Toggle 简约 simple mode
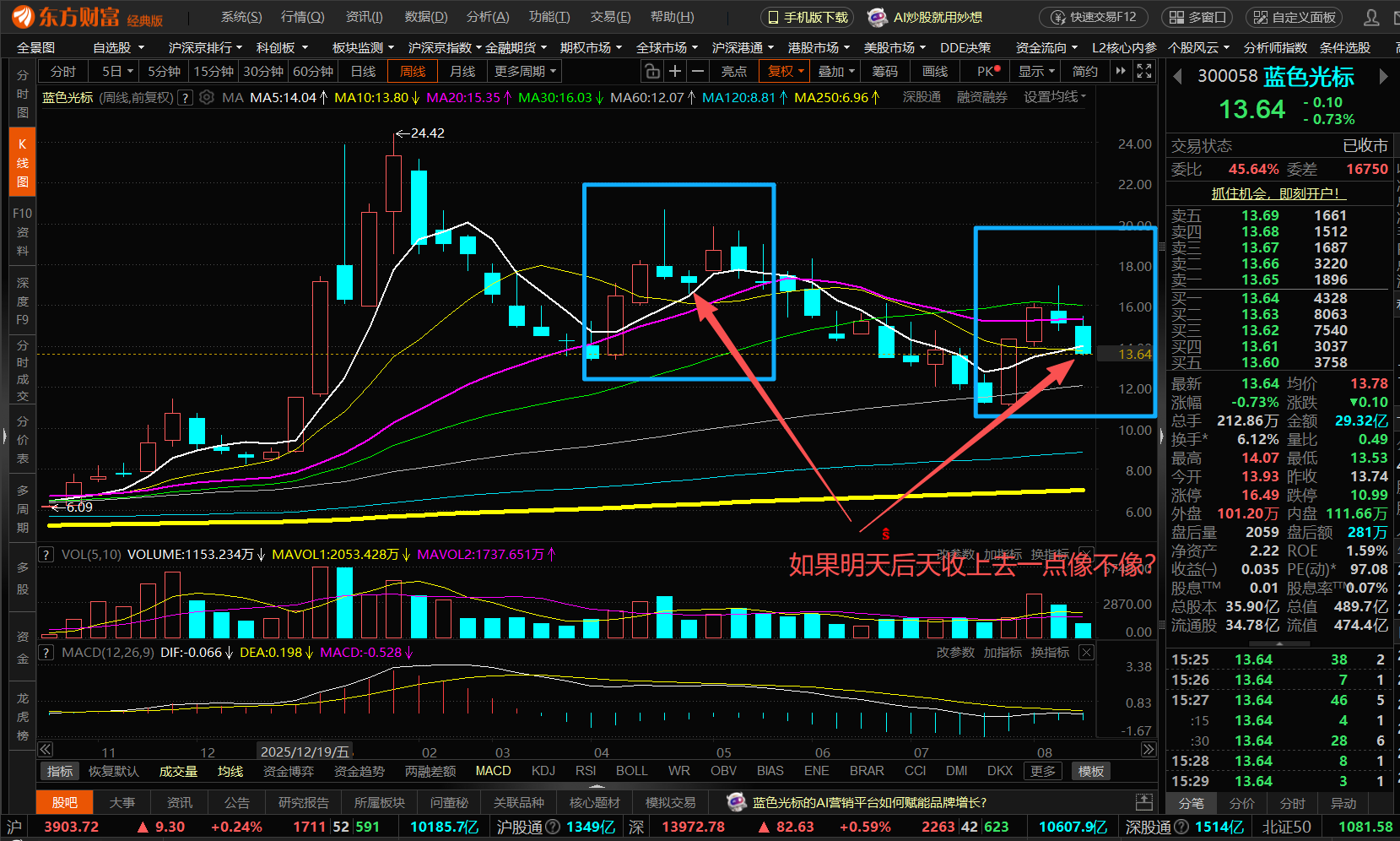This screenshot has width=1400, height=841. click(1084, 72)
